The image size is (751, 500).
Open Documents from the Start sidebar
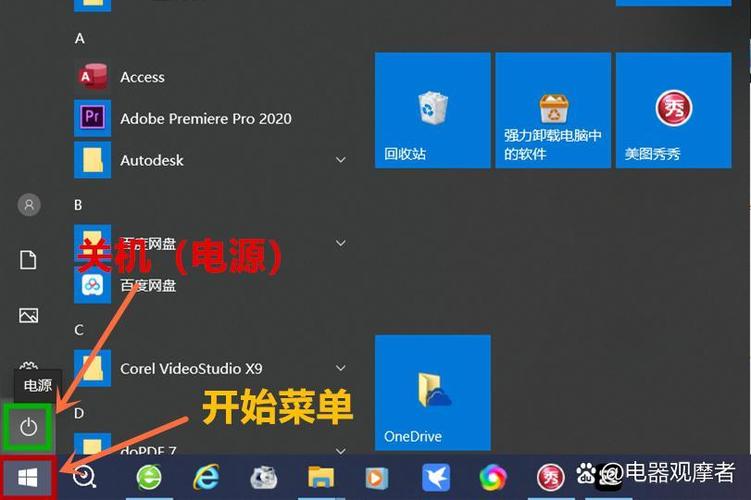pyautogui.click(x=28, y=260)
